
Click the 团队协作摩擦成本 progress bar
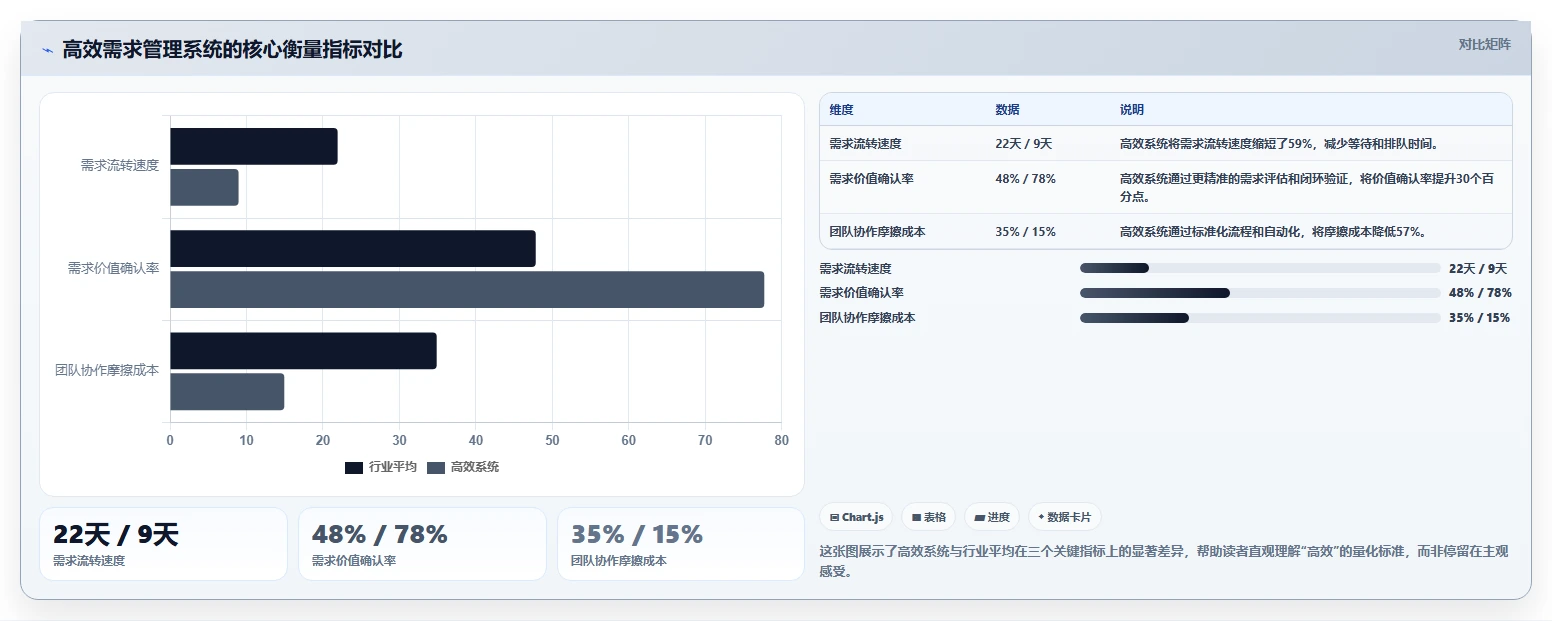pos(1260,318)
